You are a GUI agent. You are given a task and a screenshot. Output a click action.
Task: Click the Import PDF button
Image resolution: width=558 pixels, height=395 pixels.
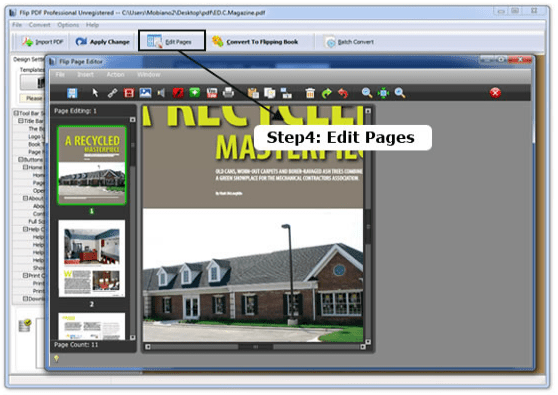point(42,42)
